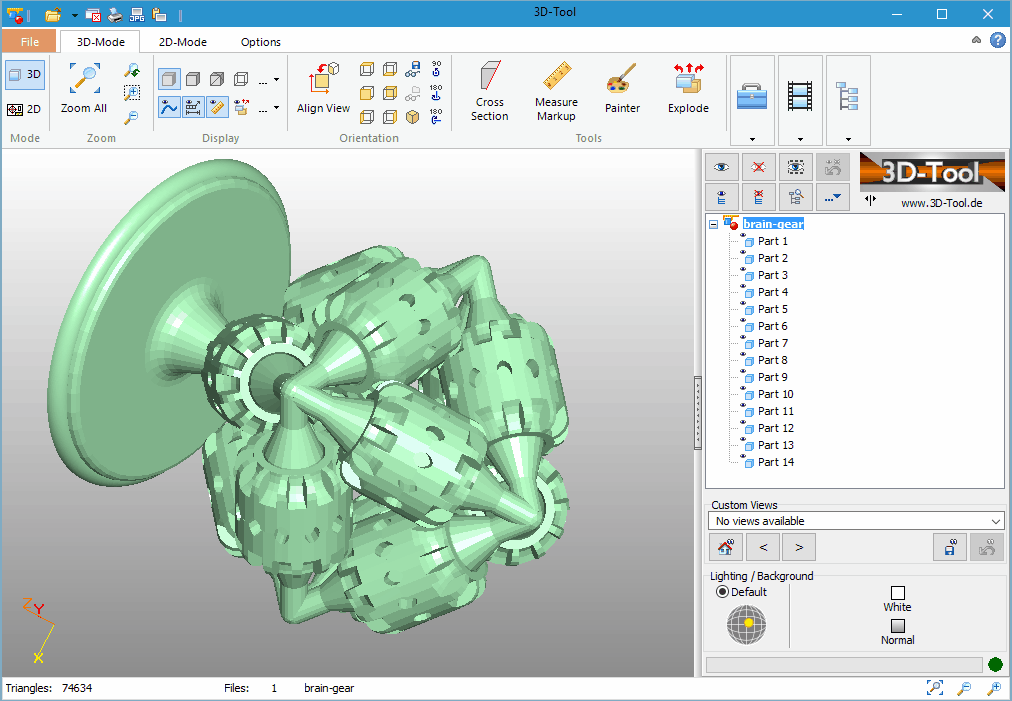Toggle visibility eye of Part 5
This screenshot has height=701, width=1012.
[x=743, y=303]
